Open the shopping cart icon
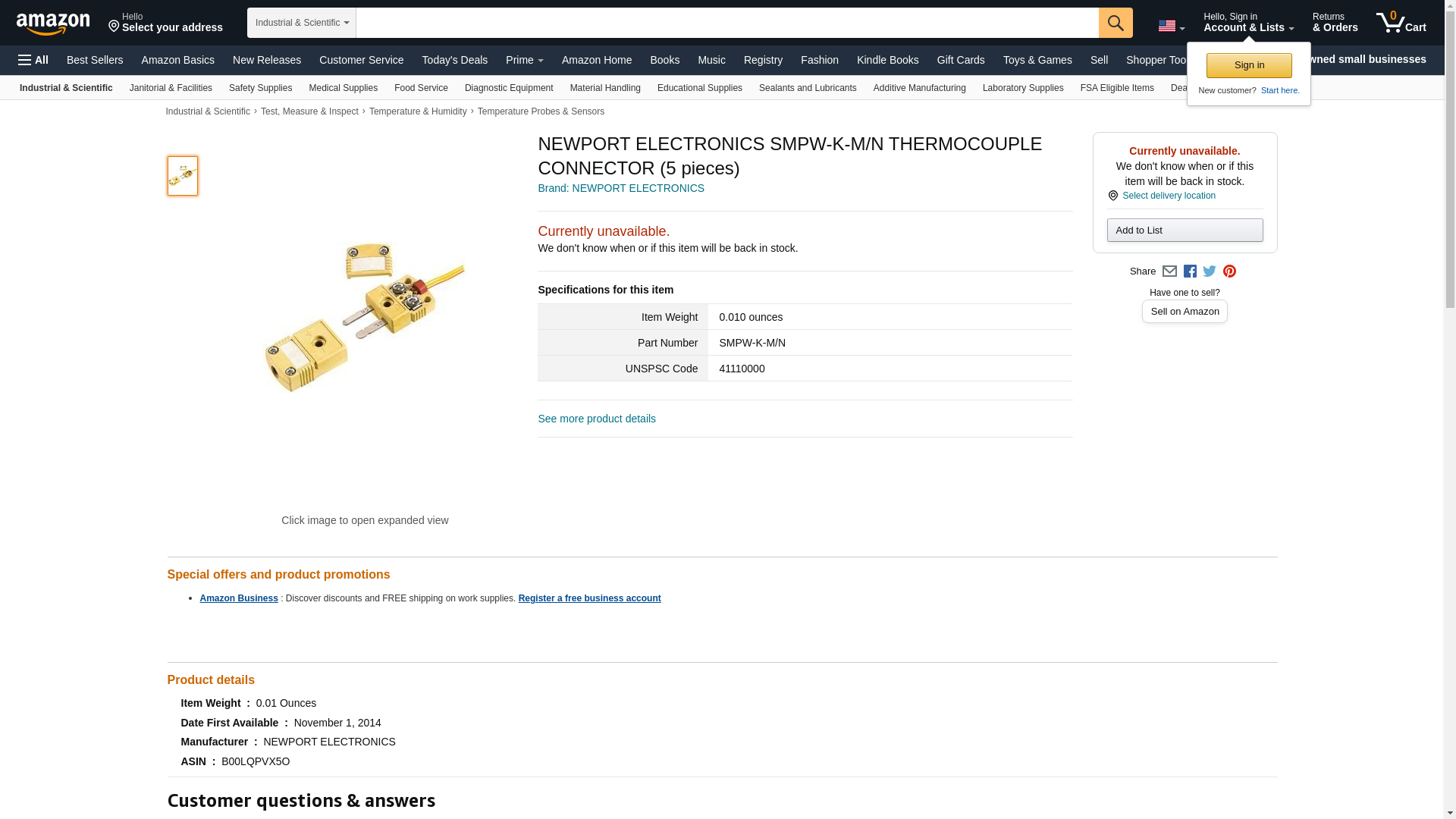The width and height of the screenshot is (1456, 819). pos(1401,23)
